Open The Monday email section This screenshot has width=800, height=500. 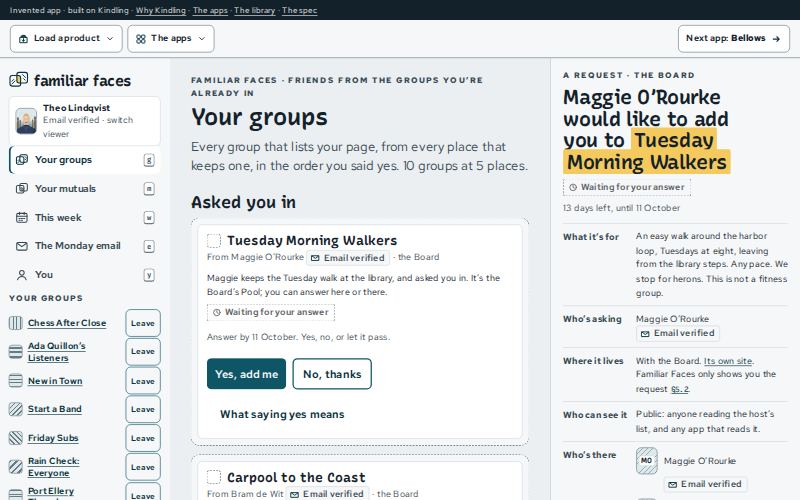tap(85, 246)
